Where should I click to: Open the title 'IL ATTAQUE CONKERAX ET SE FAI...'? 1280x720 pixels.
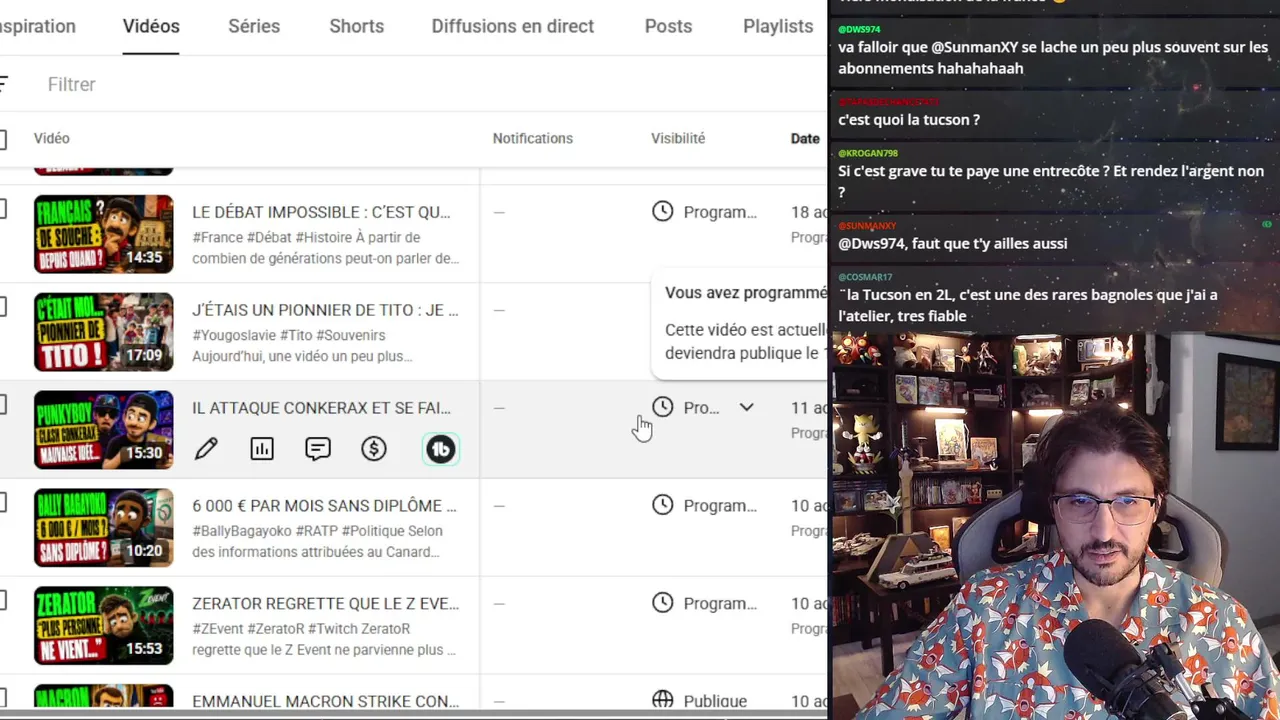pyautogui.click(x=321, y=408)
